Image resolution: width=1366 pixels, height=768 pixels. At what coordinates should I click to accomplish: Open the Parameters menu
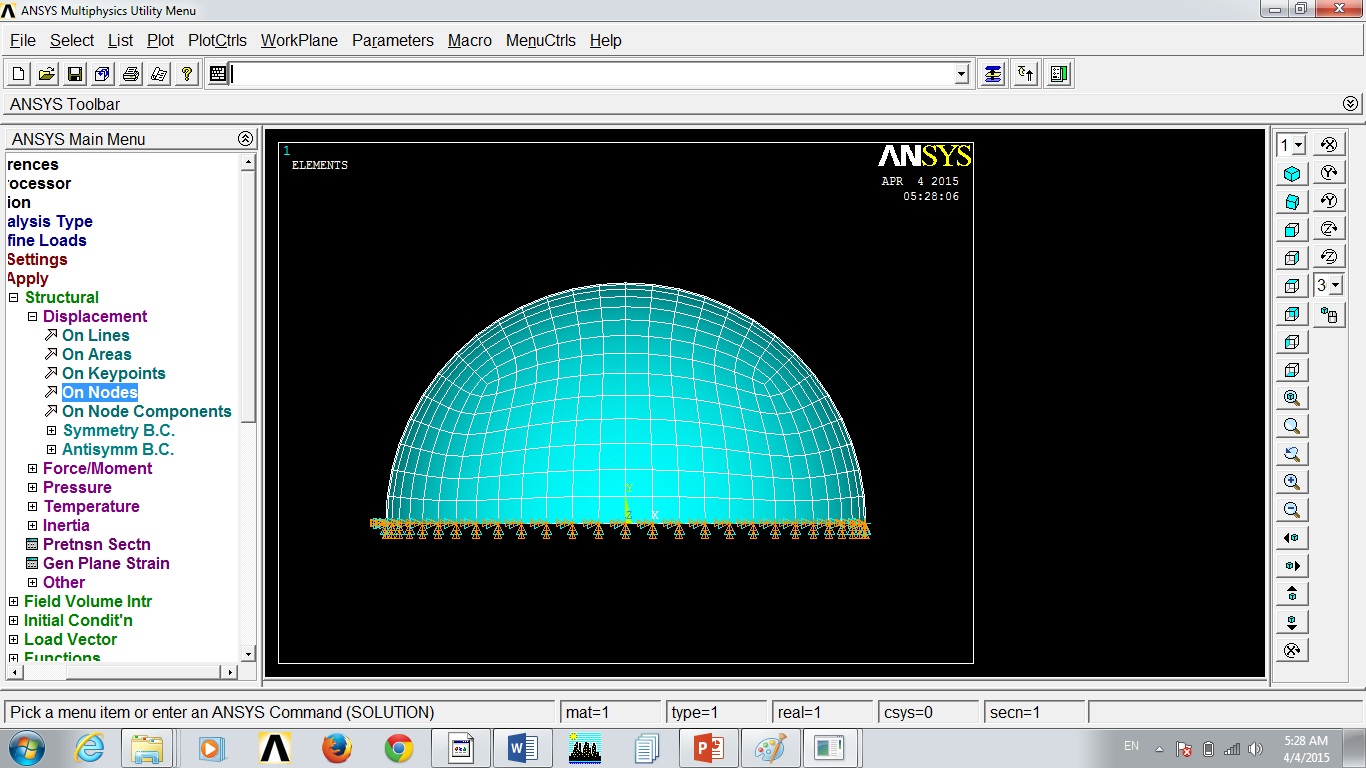[x=393, y=41]
